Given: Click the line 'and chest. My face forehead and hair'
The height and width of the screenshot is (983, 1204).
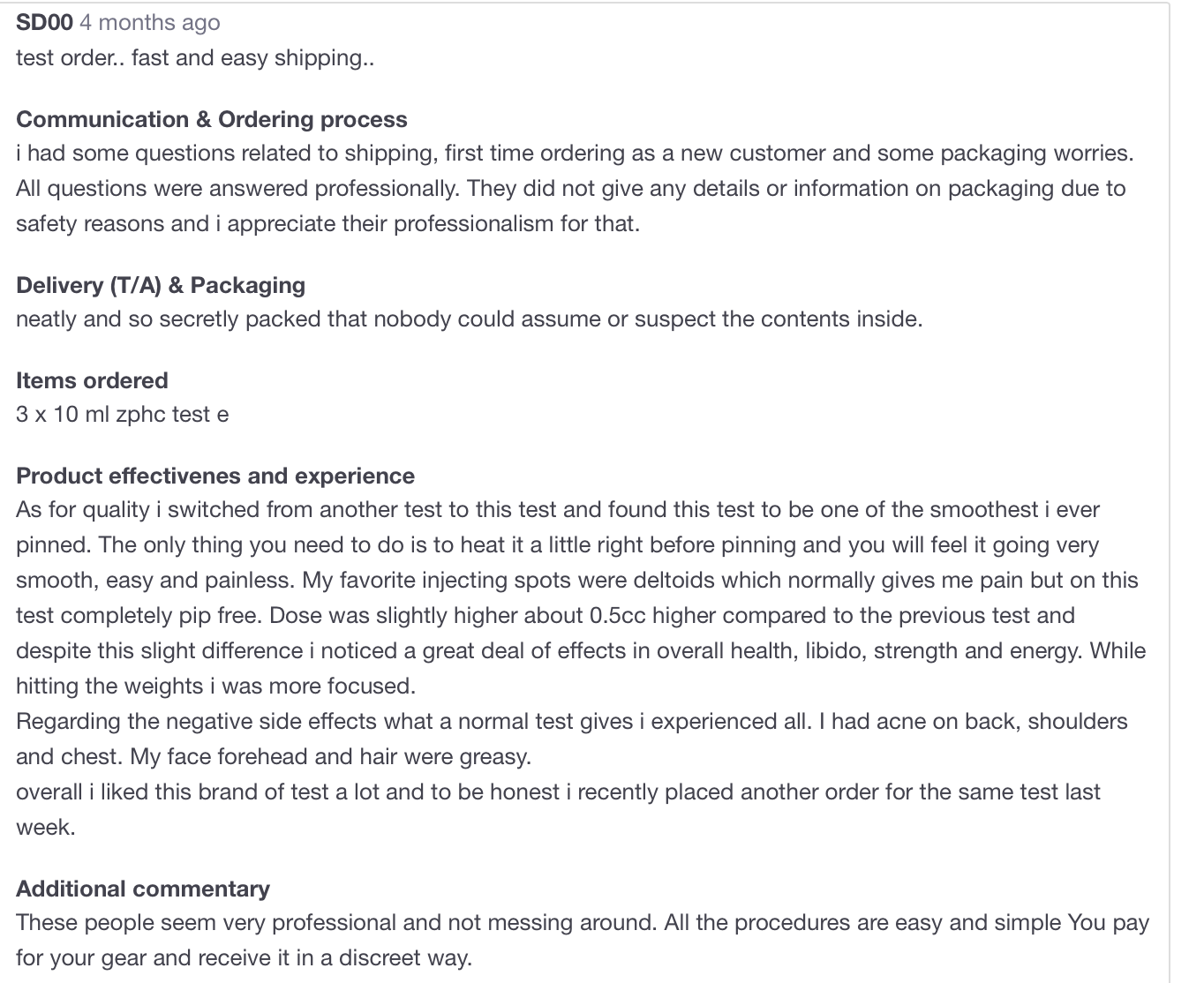Looking at the screenshot, I should click(274, 756).
